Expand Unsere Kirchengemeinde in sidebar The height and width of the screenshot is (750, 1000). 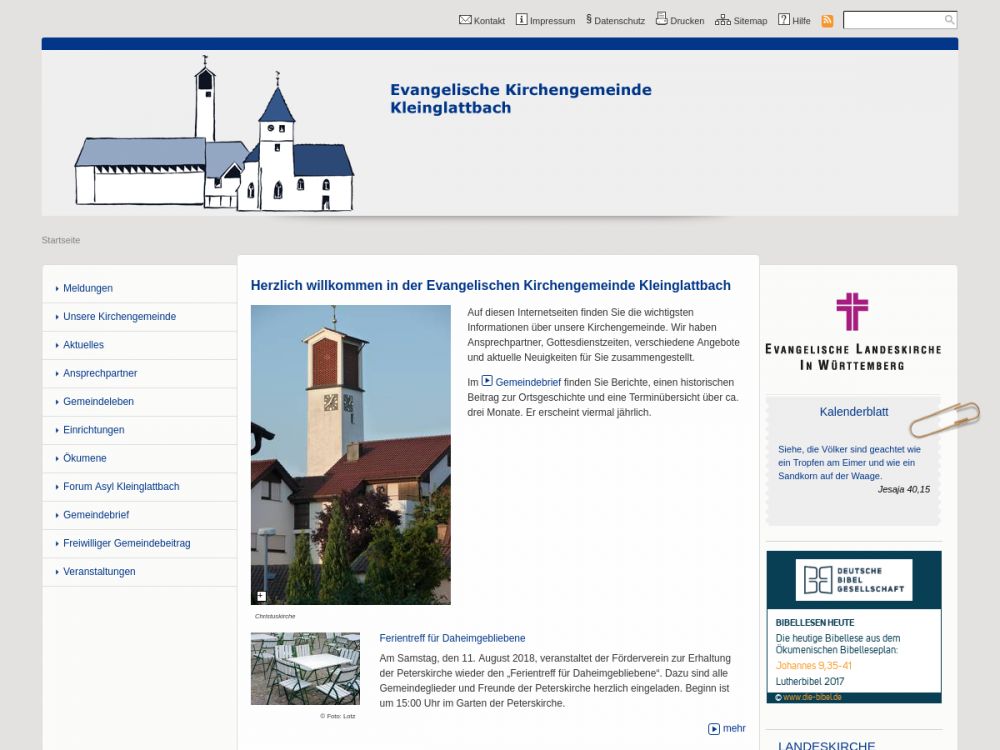[119, 316]
